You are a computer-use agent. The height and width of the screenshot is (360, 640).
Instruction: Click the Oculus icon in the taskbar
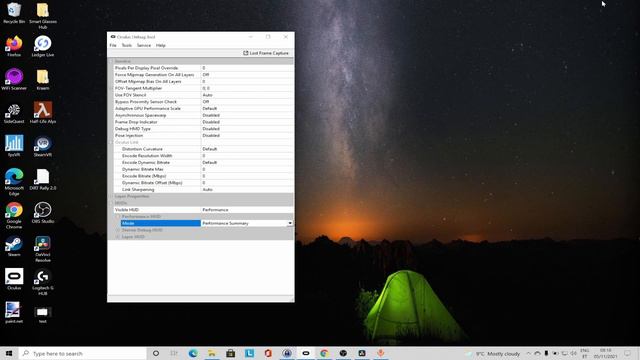click(x=306, y=353)
